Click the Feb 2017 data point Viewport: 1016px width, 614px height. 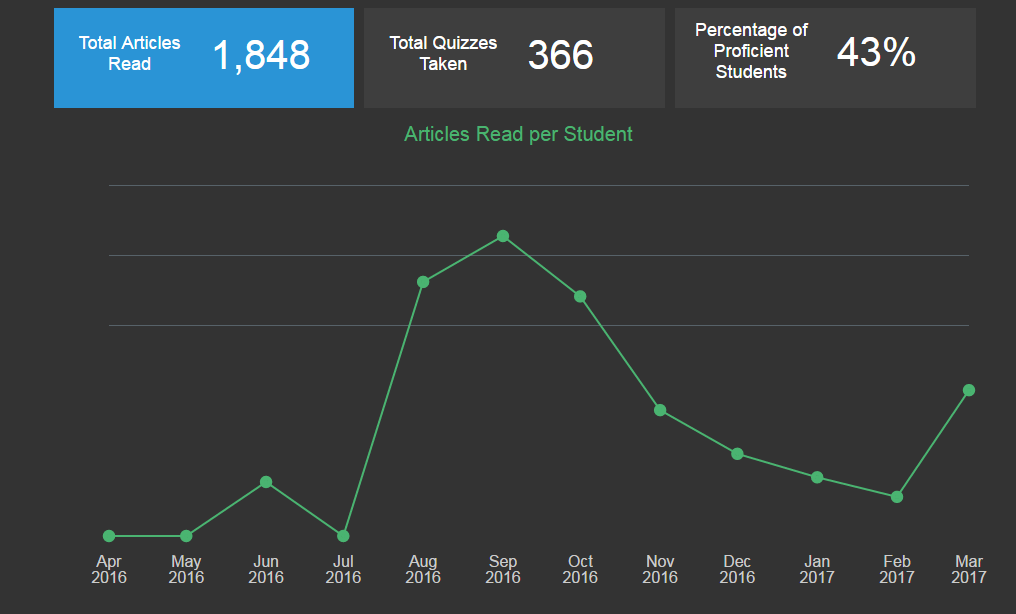click(897, 497)
